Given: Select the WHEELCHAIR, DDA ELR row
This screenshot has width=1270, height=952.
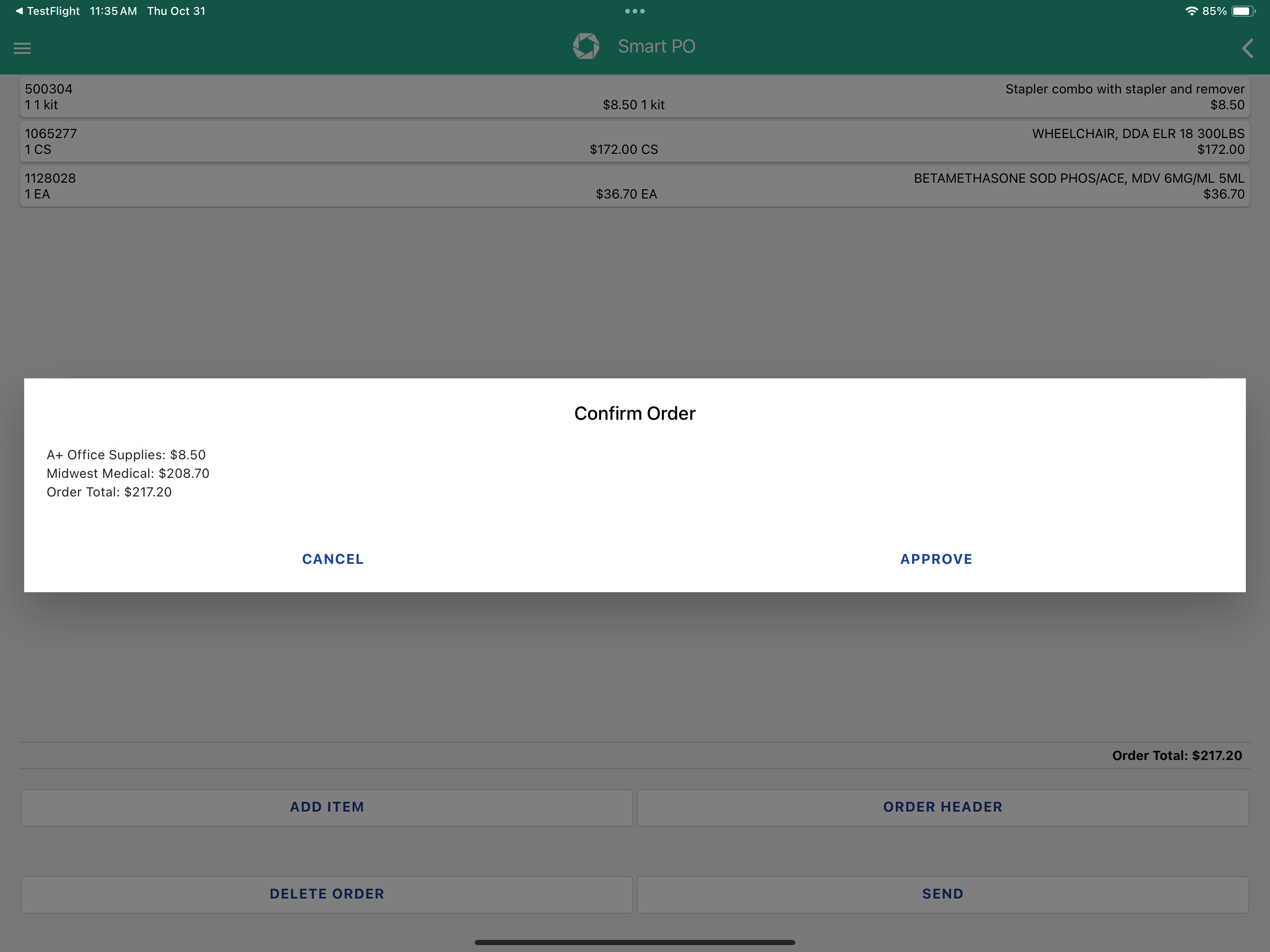Looking at the screenshot, I should (635, 142).
